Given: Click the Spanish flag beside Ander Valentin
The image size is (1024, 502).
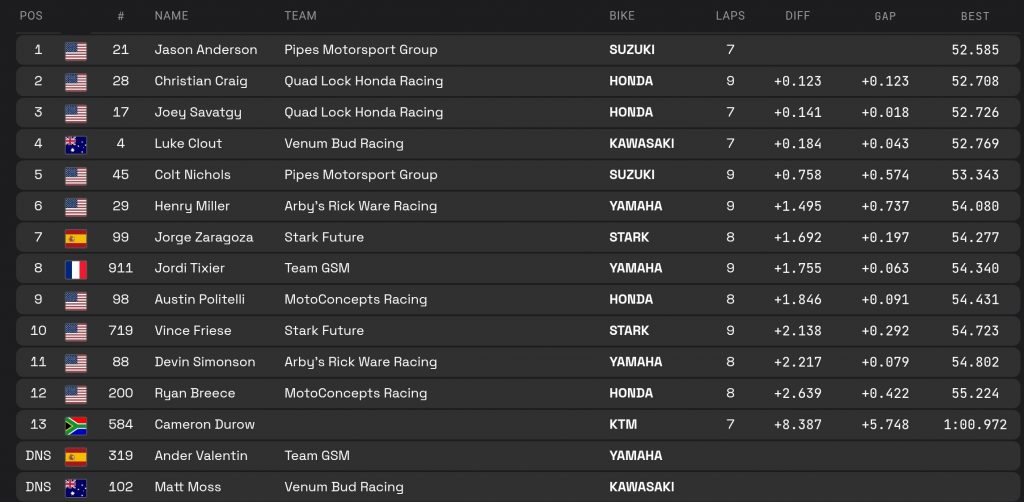Looking at the screenshot, I should [x=76, y=456].
